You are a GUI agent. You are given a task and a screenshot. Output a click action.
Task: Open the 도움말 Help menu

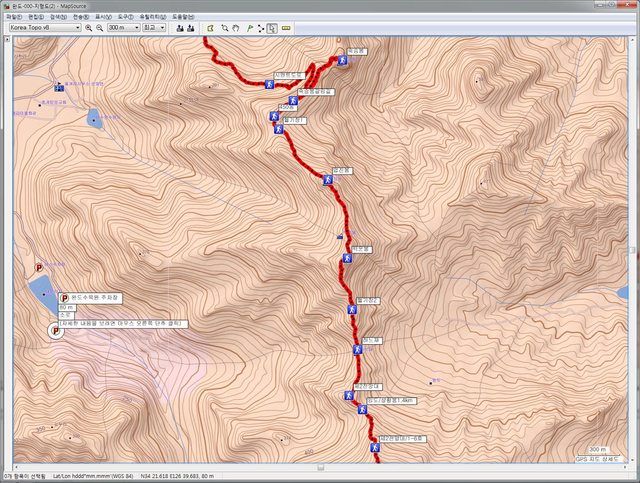click(x=183, y=17)
